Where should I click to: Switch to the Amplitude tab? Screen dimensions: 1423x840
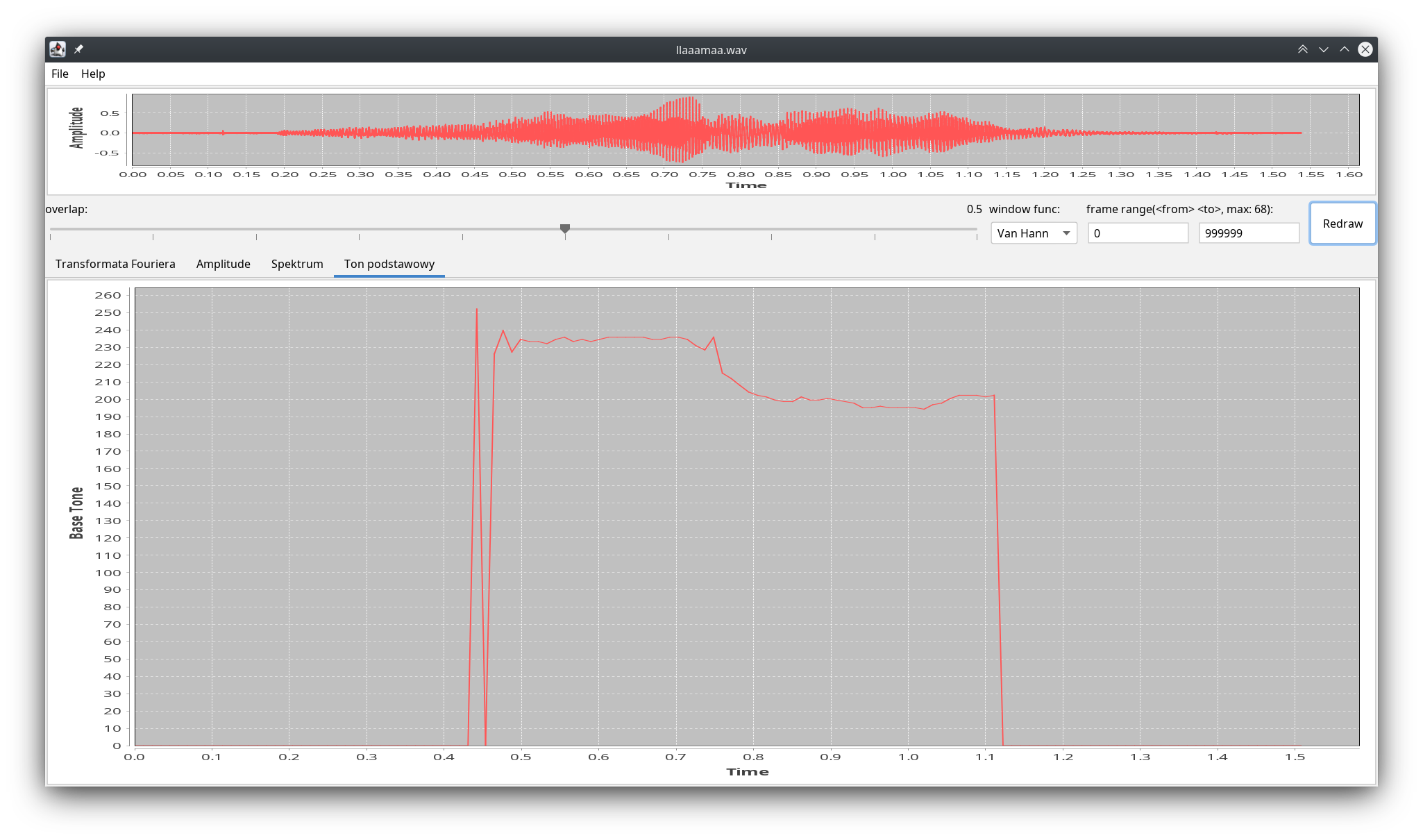223,264
